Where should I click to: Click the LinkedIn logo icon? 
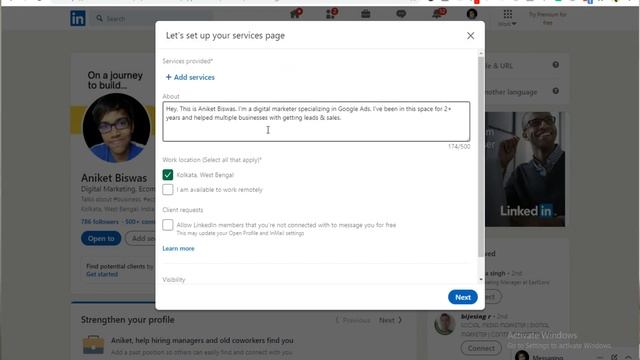(78, 18)
